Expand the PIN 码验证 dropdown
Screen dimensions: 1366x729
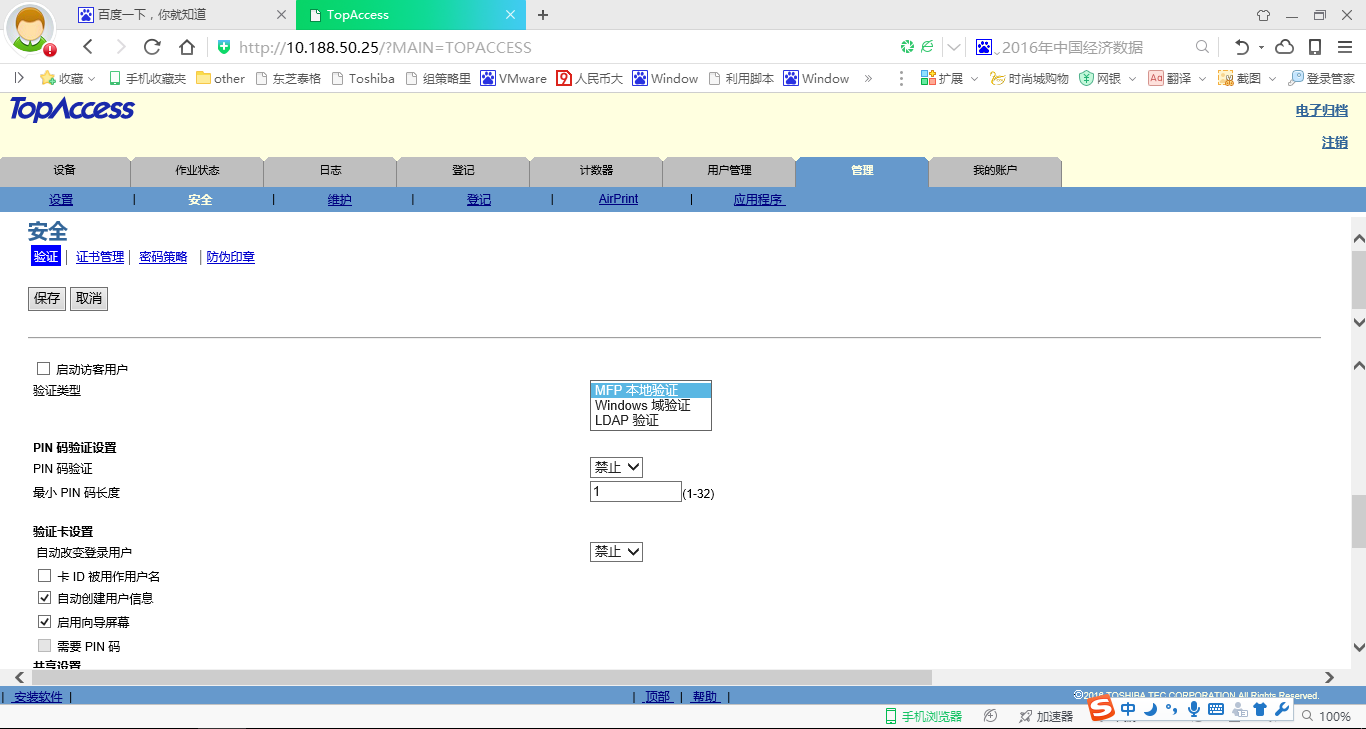tap(616, 467)
